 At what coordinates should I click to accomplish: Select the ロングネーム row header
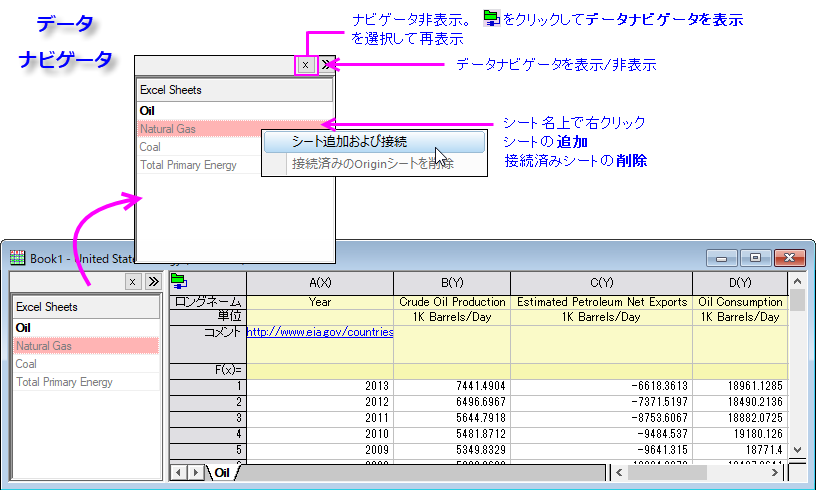click(x=208, y=302)
